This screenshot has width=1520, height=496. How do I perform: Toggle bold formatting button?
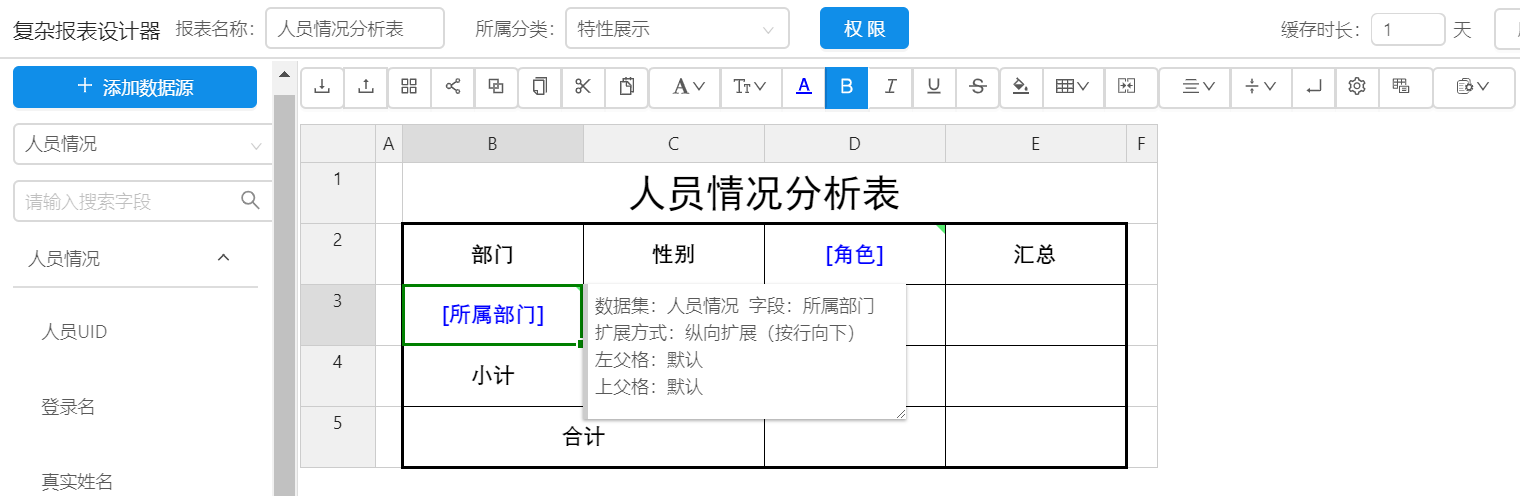click(847, 87)
